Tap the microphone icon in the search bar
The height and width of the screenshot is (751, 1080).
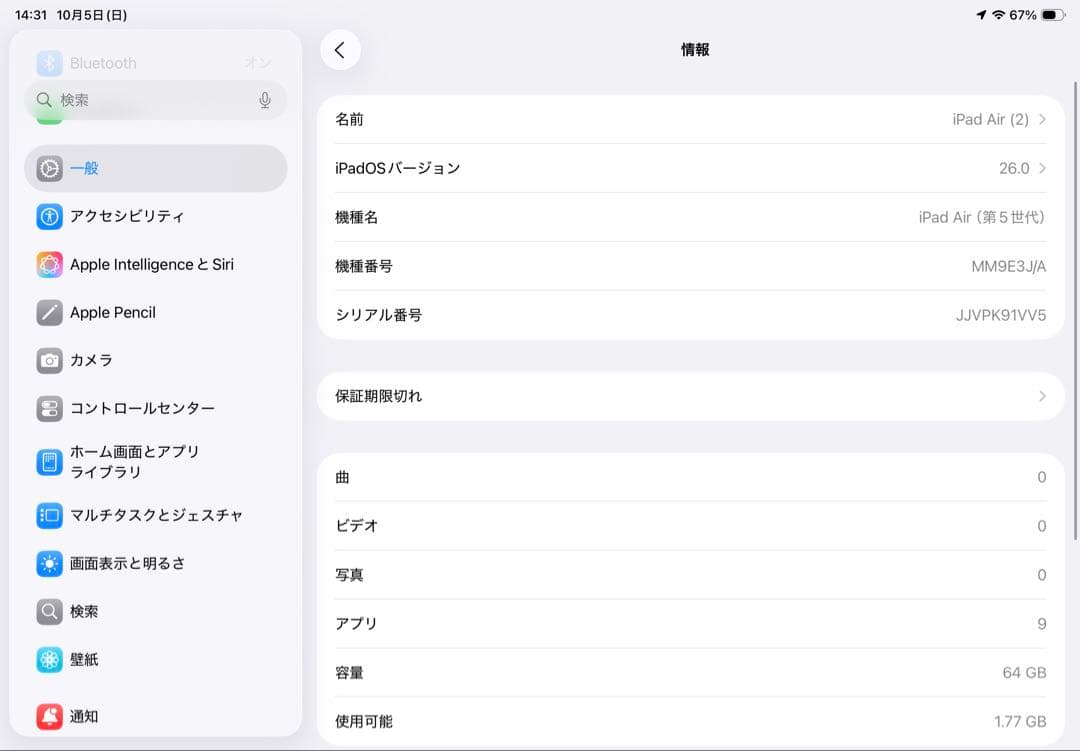pyautogui.click(x=263, y=100)
